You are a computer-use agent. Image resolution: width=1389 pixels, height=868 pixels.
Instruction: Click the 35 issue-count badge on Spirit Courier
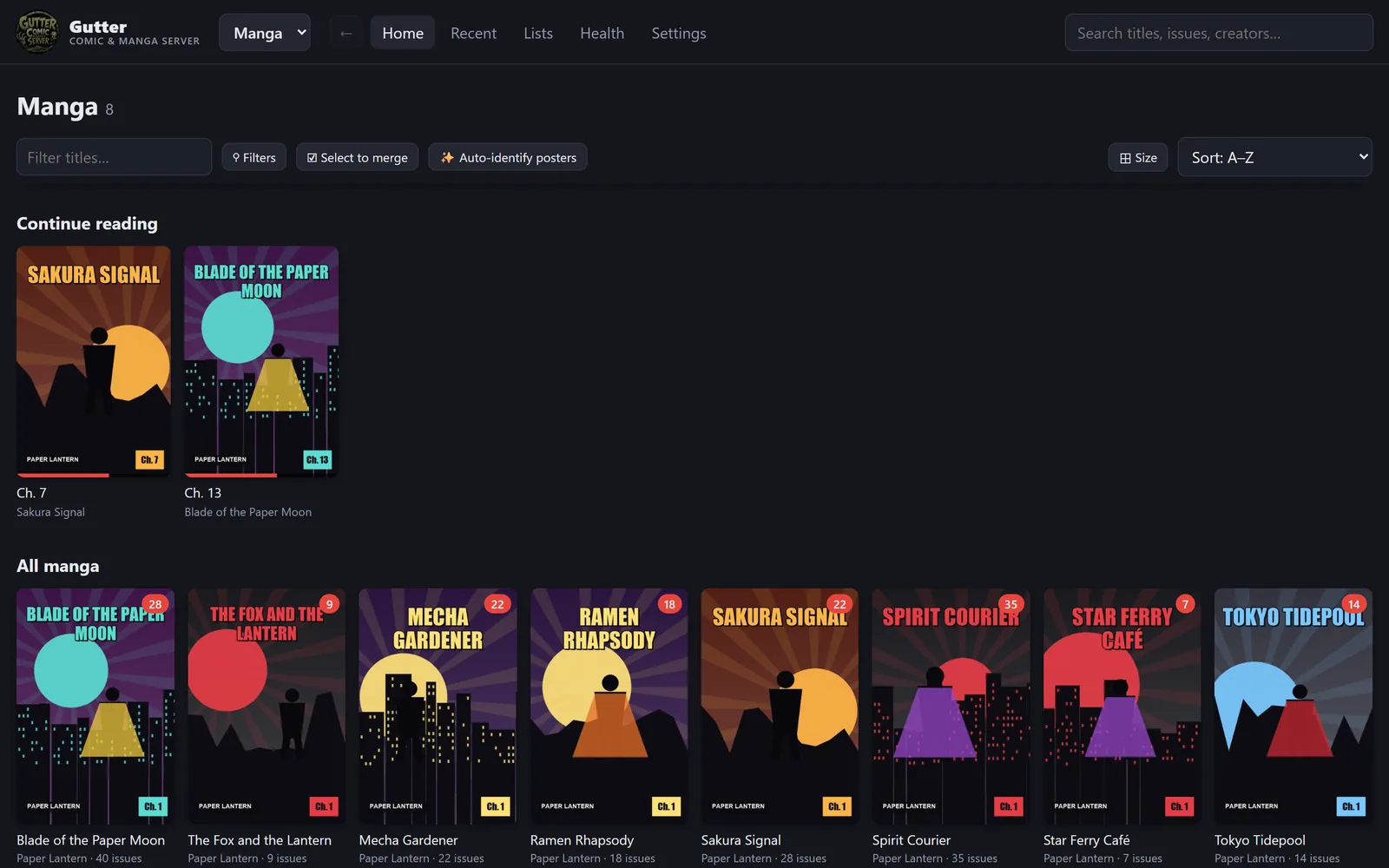point(1010,604)
